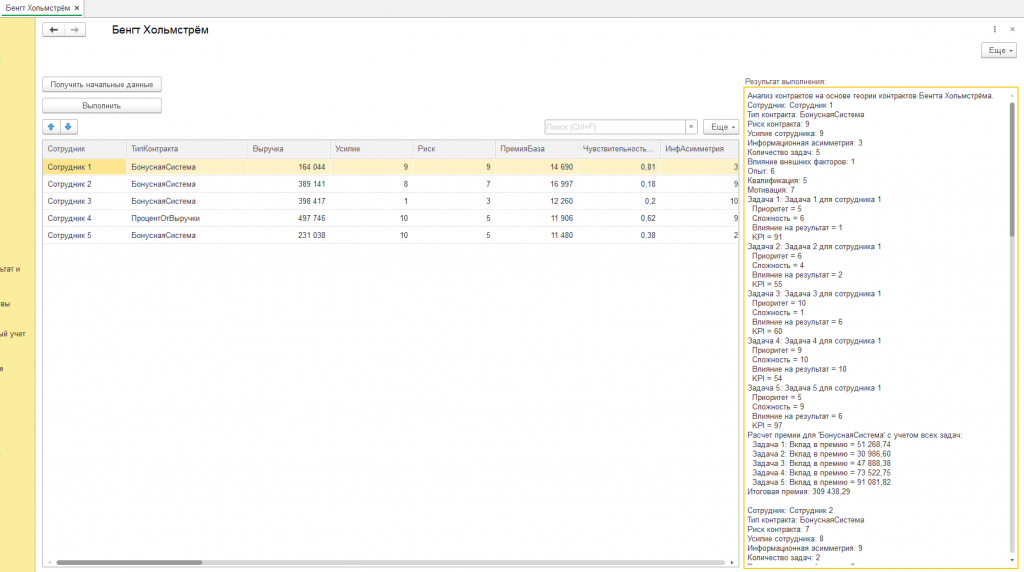Click revenue cell 231 038
Viewport: 1024px width, 572px height.
click(289, 235)
